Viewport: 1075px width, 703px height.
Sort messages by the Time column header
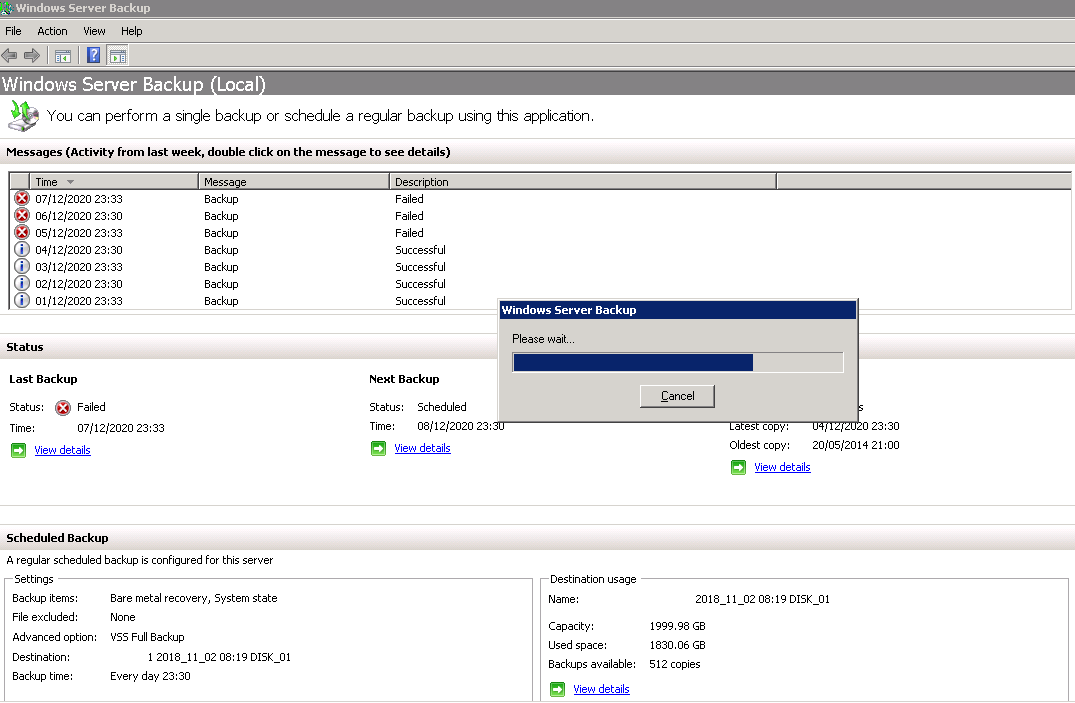coord(114,182)
